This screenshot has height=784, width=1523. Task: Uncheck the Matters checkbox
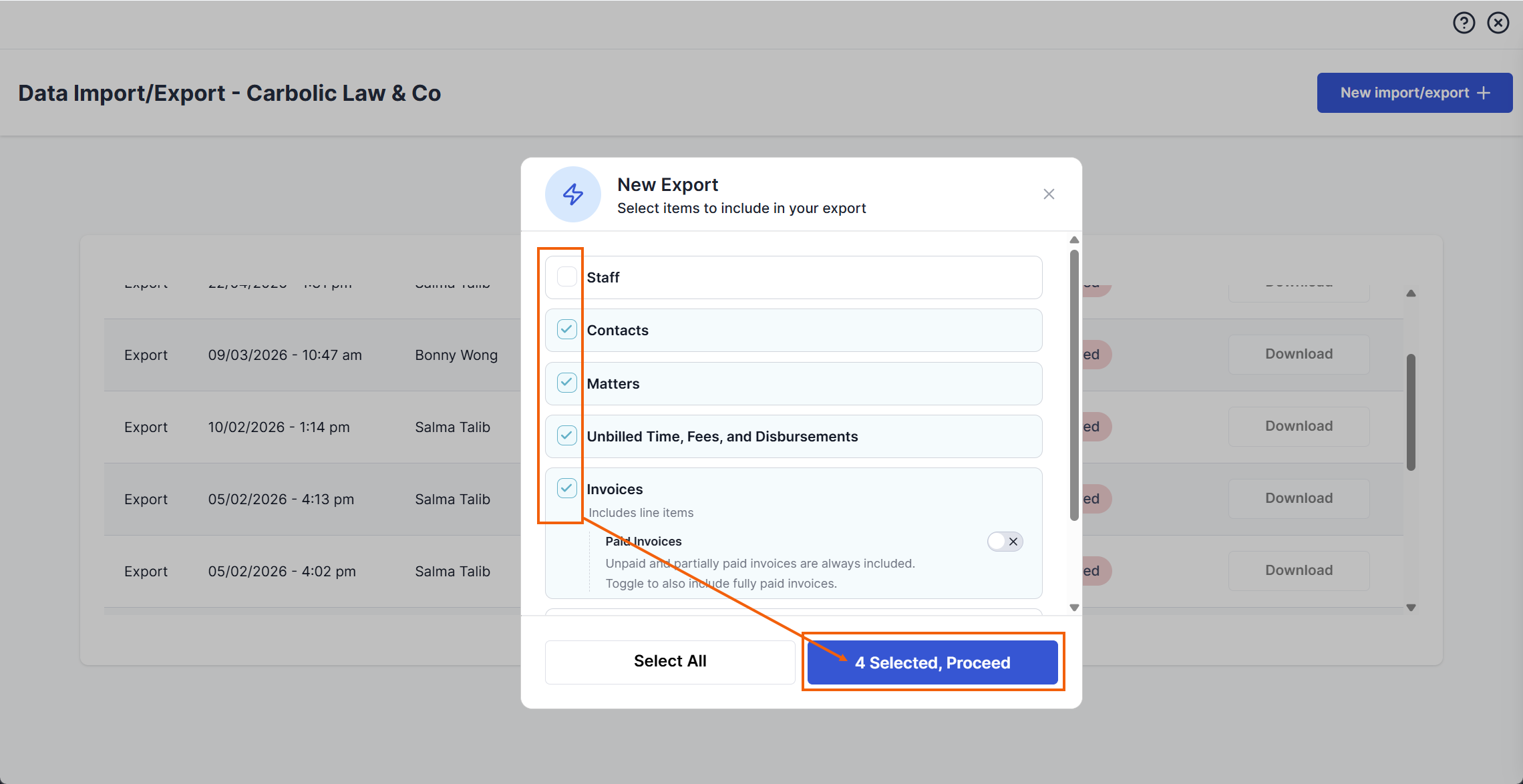pos(567,383)
